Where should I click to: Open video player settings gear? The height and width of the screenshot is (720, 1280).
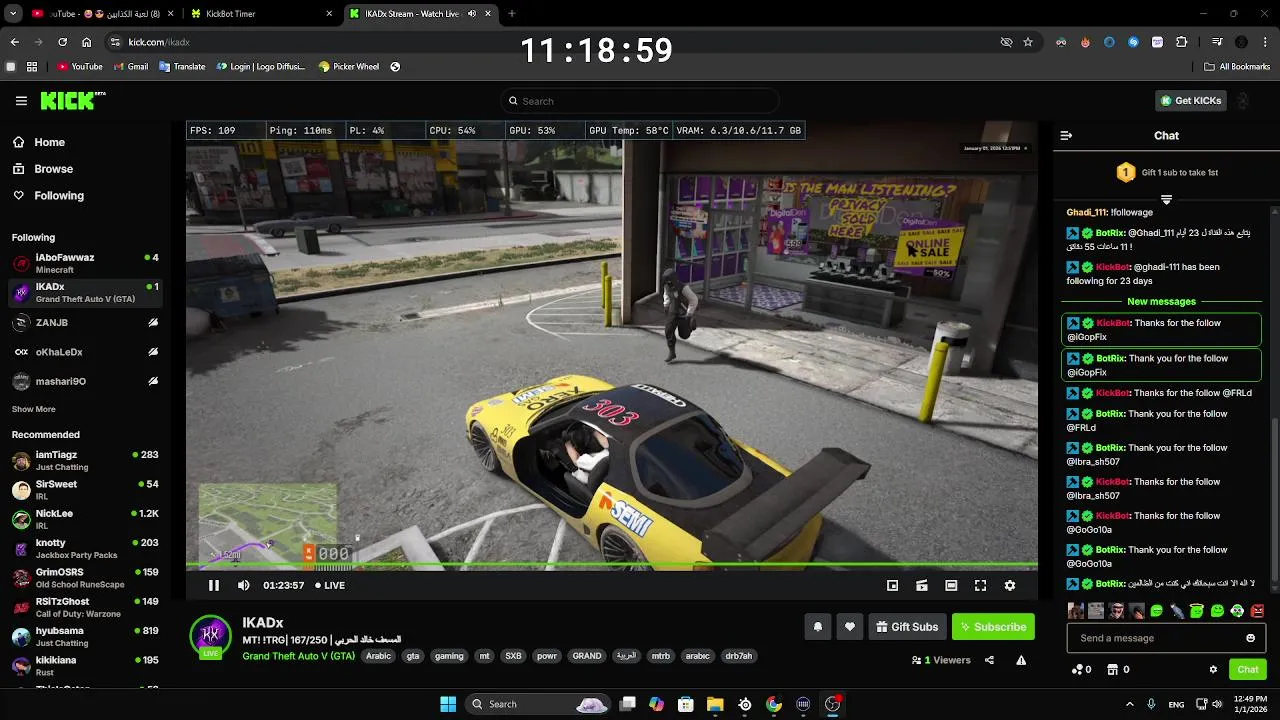click(1010, 585)
